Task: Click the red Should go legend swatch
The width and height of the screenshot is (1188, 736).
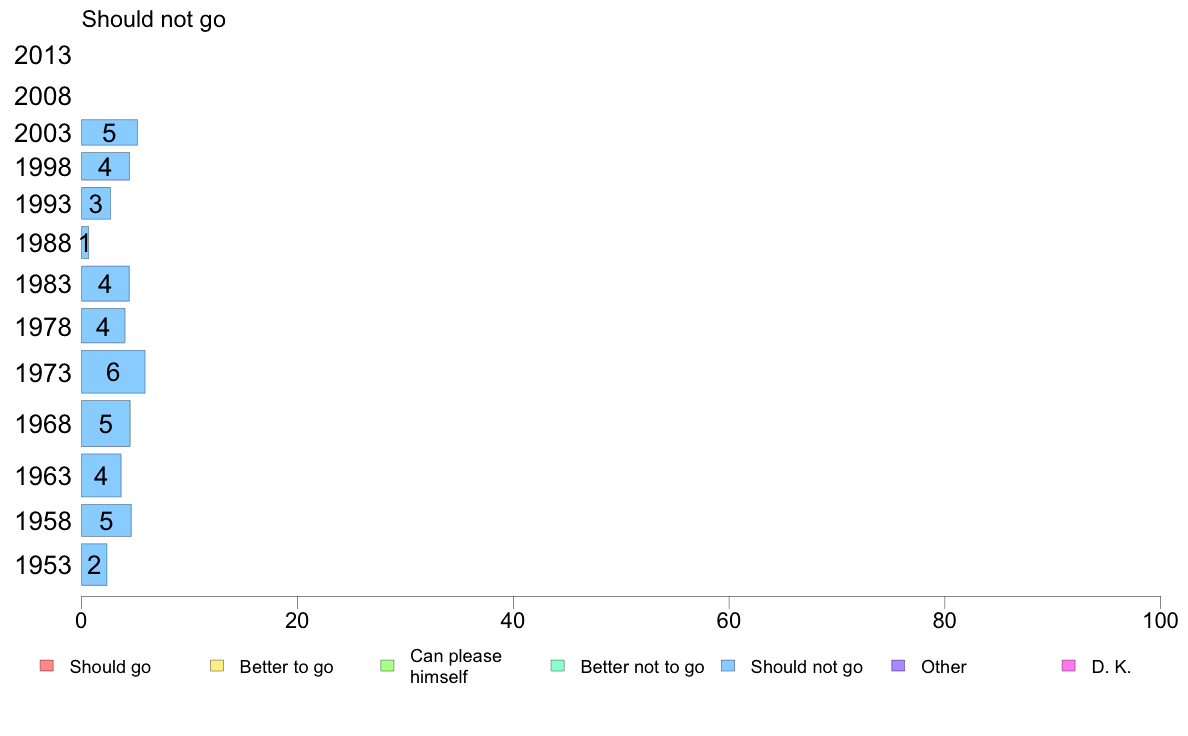Action: 47,666
